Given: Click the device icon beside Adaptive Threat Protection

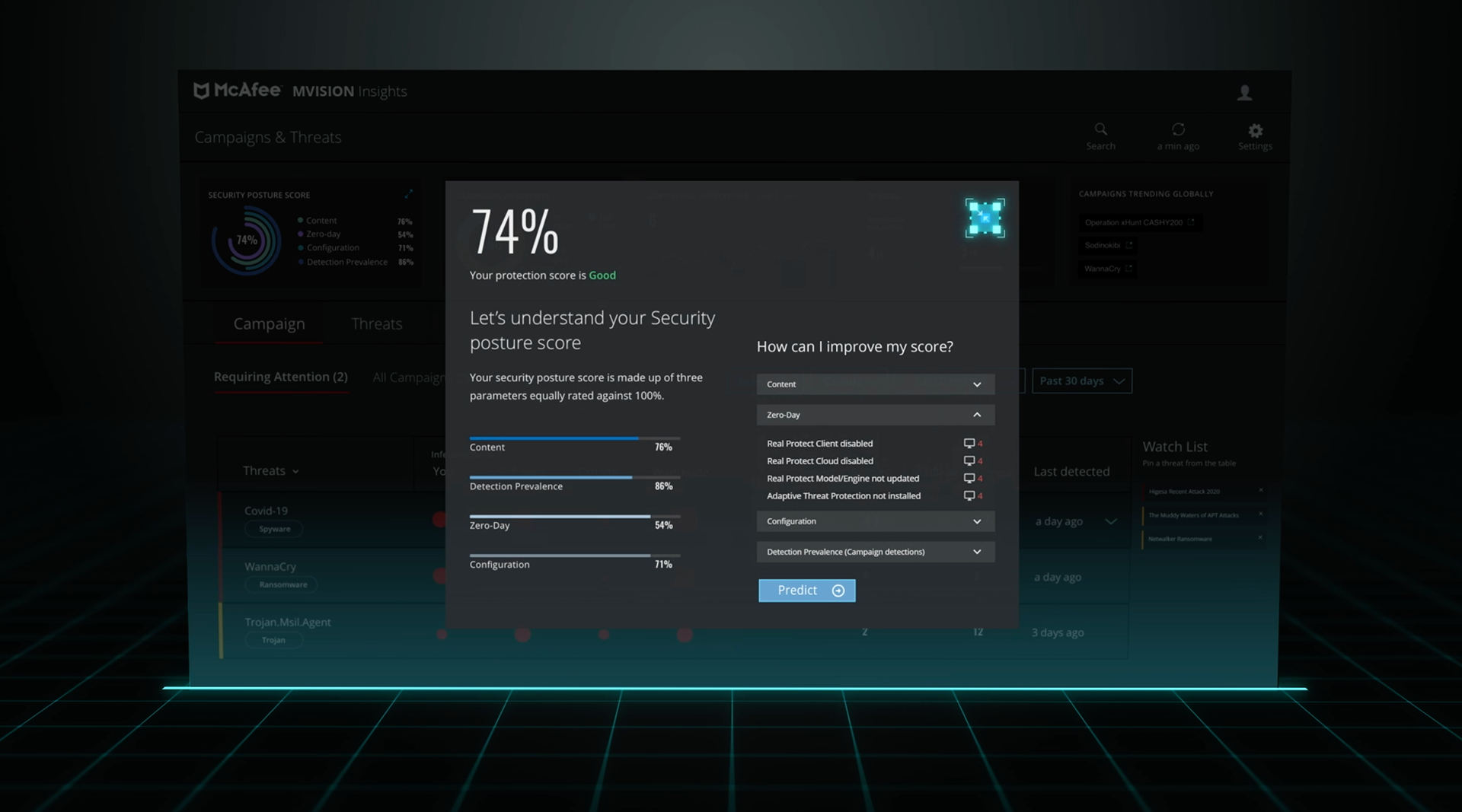Looking at the screenshot, I should pyautogui.click(x=969, y=495).
